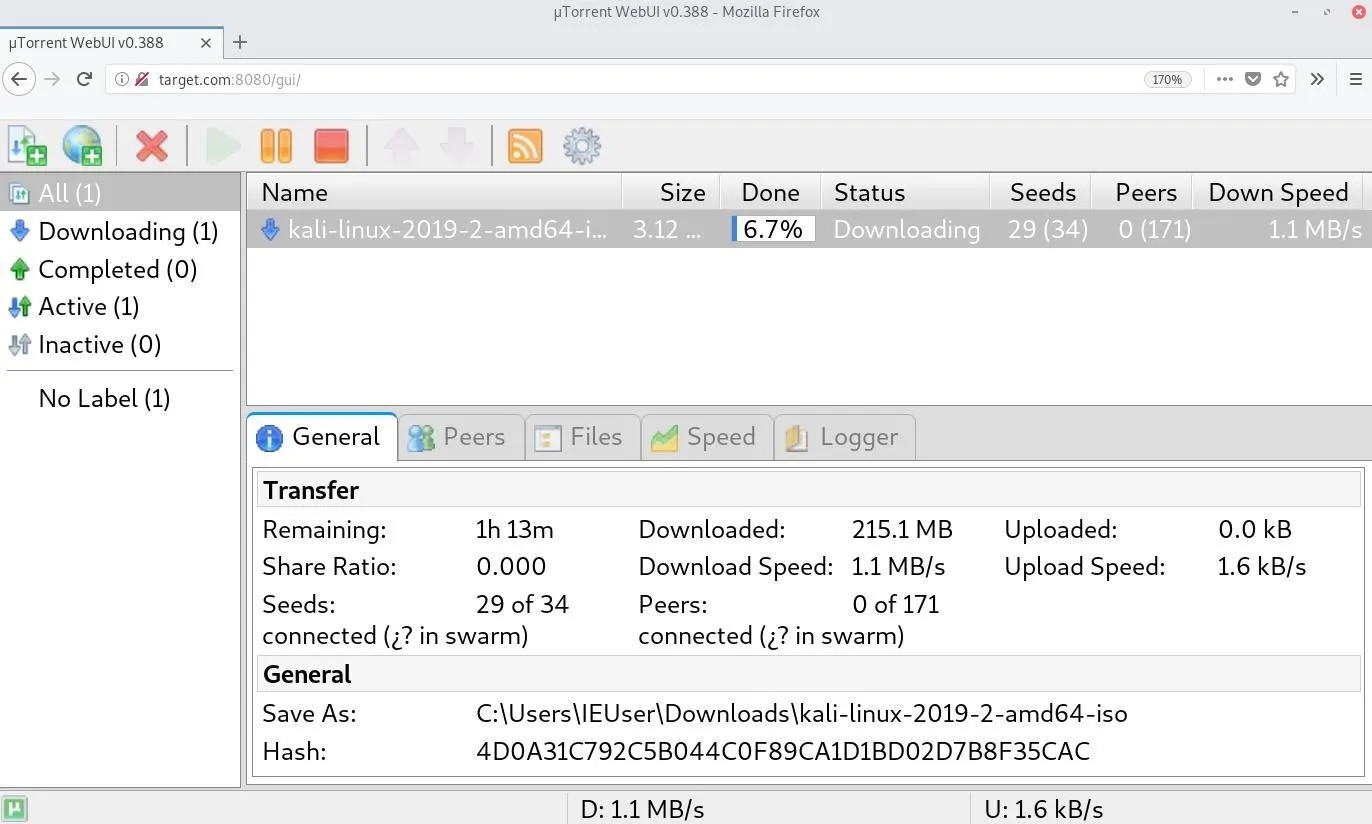Select the µTorrent WebUI v0.388 browser tab

[x=111, y=43]
